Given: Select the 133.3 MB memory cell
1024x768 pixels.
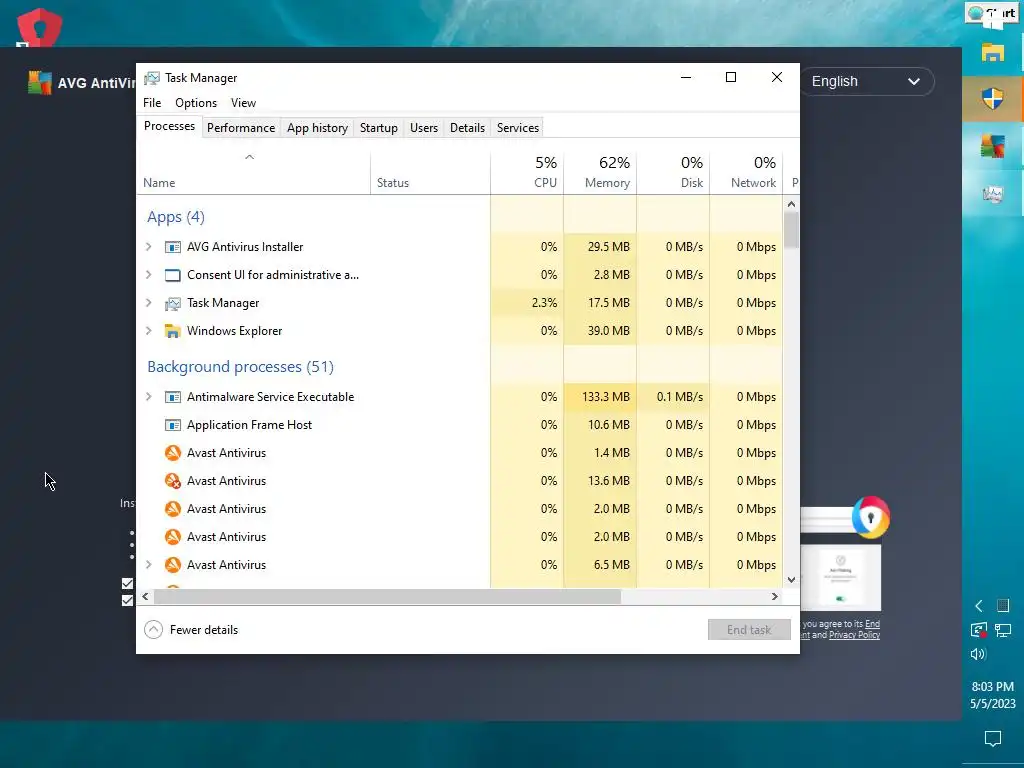Looking at the screenshot, I should click(600, 397).
